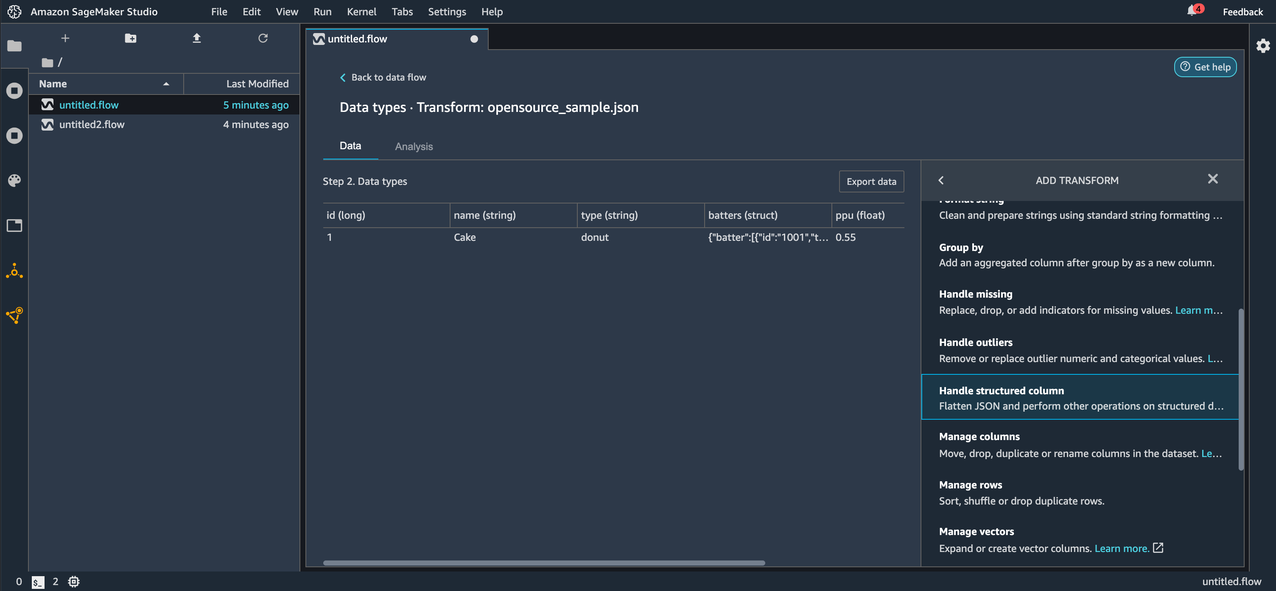Screen dimensions: 1276x591
Task: Click the batters JSON struct cell
Action: 767,238
